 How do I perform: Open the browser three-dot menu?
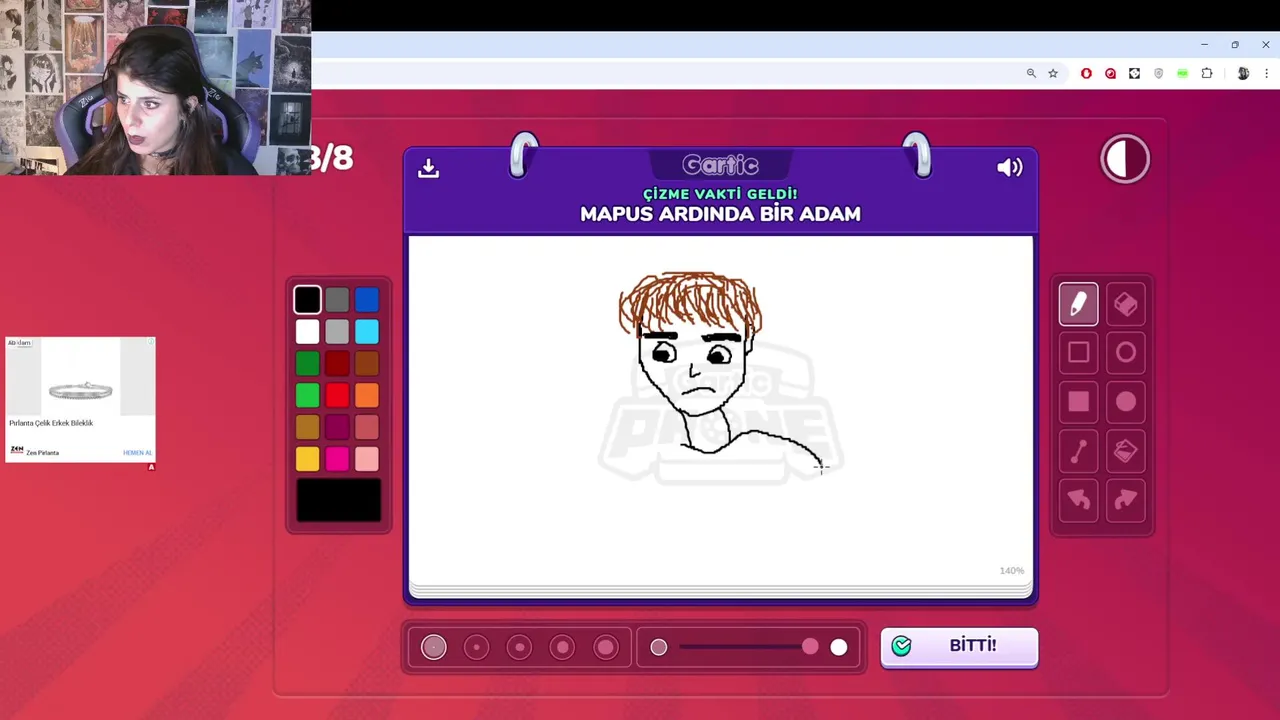(x=1267, y=73)
